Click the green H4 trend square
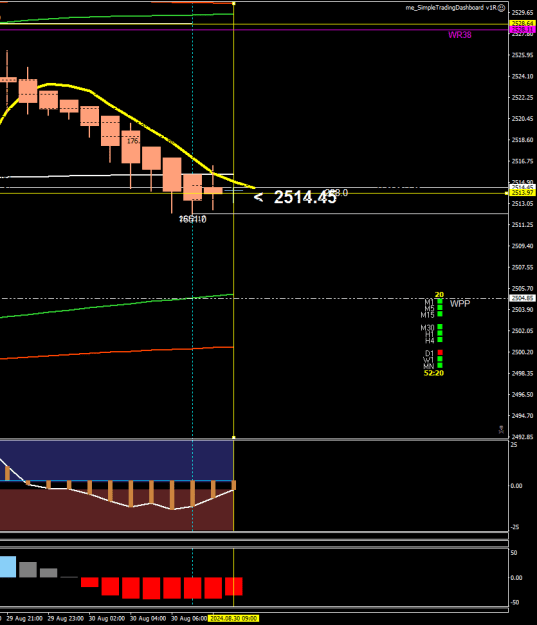Viewport: 537px width, 625px height. 440,340
